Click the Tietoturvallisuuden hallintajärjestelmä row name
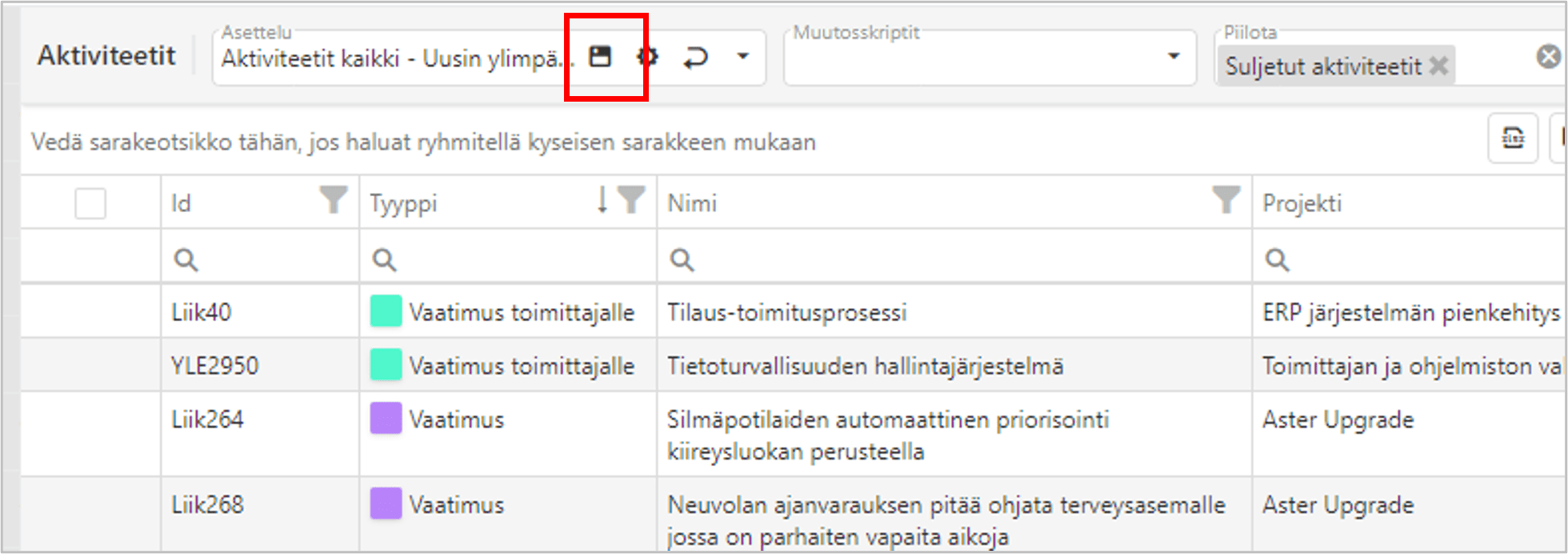1568x554 pixels. (865, 366)
